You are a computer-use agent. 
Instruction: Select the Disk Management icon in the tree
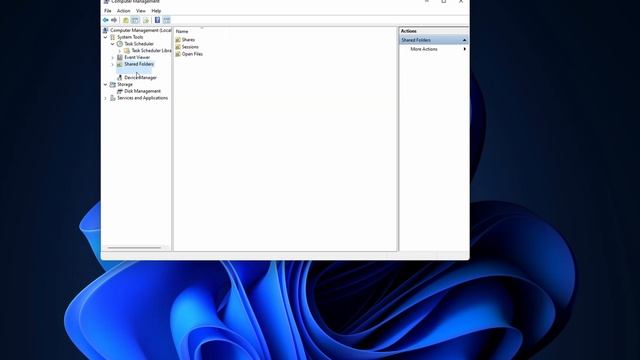click(120, 91)
